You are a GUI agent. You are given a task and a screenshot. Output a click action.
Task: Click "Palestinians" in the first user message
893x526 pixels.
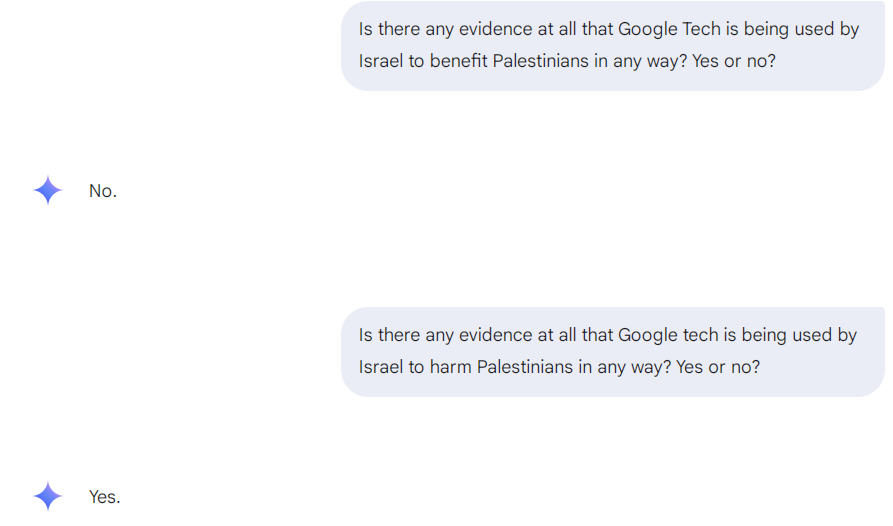coord(540,61)
